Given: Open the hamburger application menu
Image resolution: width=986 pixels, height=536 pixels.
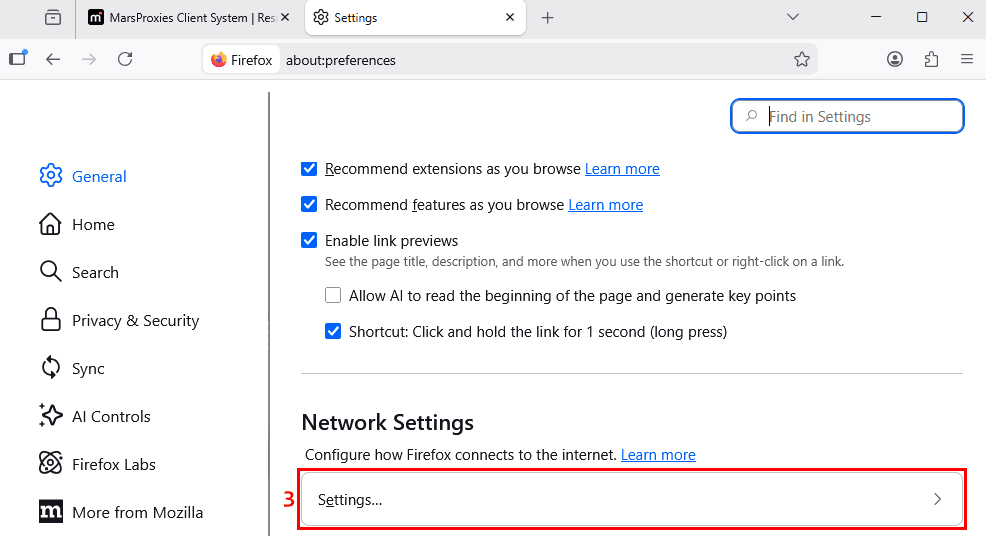Looking at the screenshot, I should pyautogui.click(x=967, y=60).
